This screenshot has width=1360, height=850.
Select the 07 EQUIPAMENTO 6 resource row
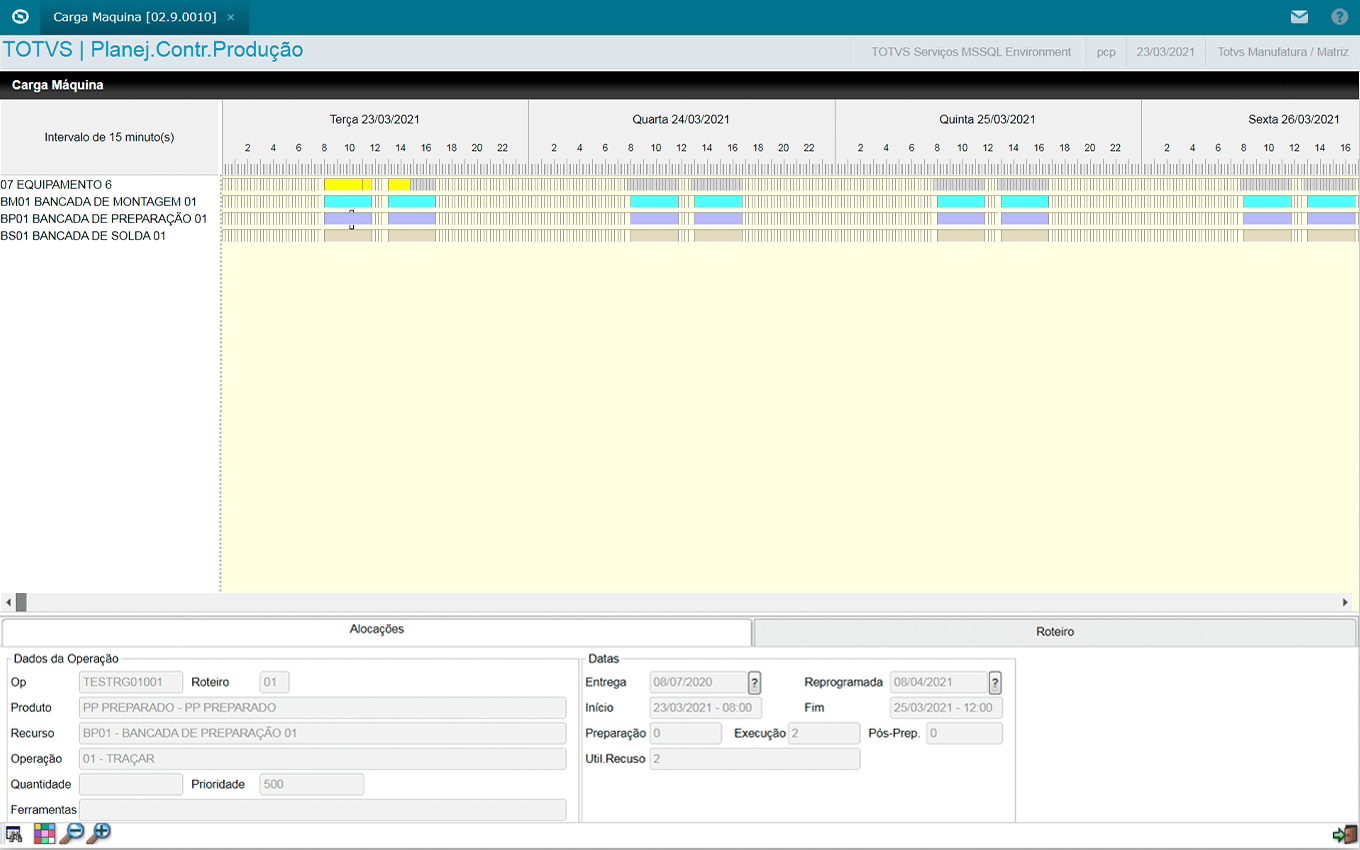[56, 185]
